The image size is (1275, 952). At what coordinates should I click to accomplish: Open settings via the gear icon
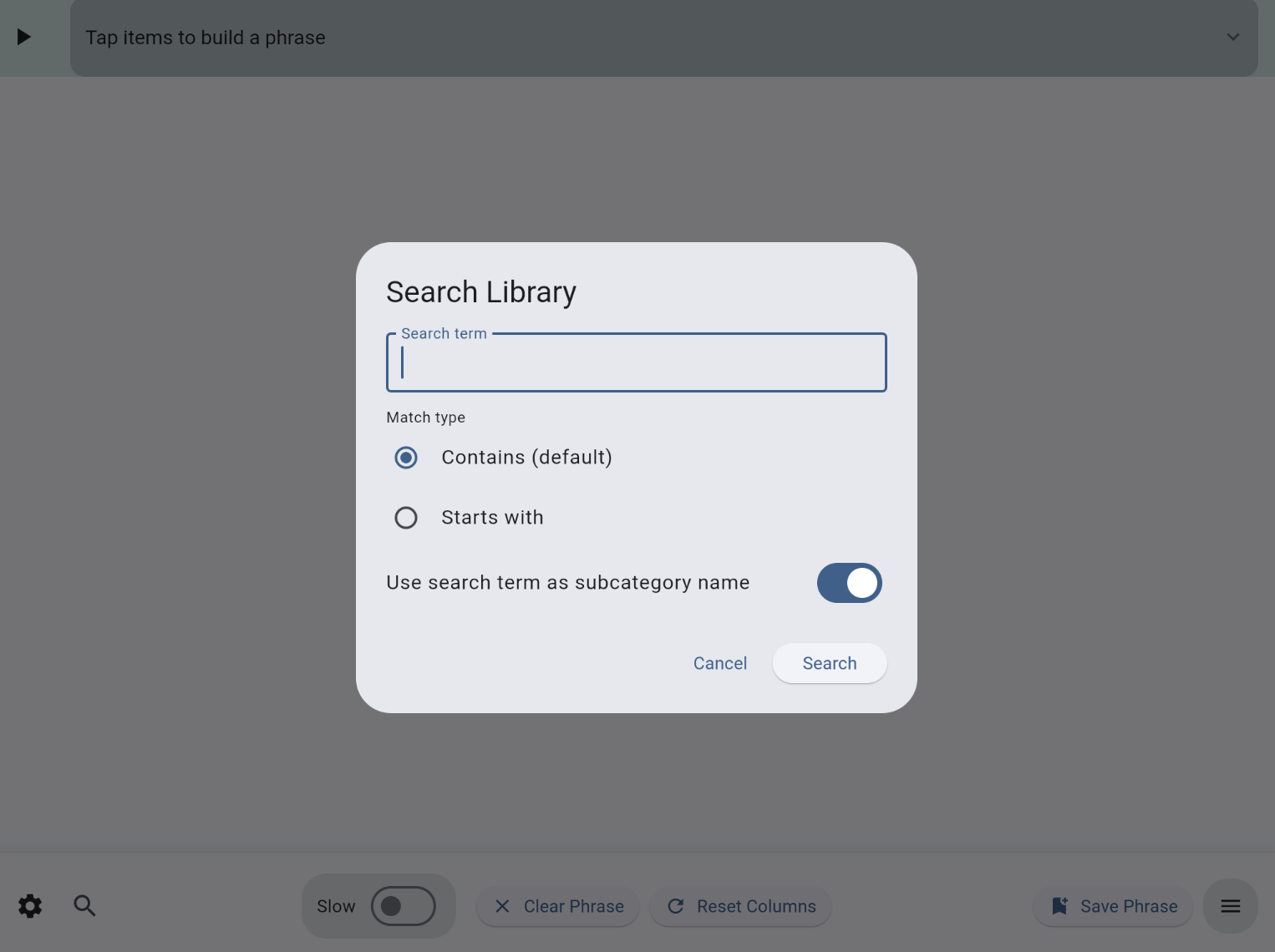pyautogui.click(x=30, y=905)
